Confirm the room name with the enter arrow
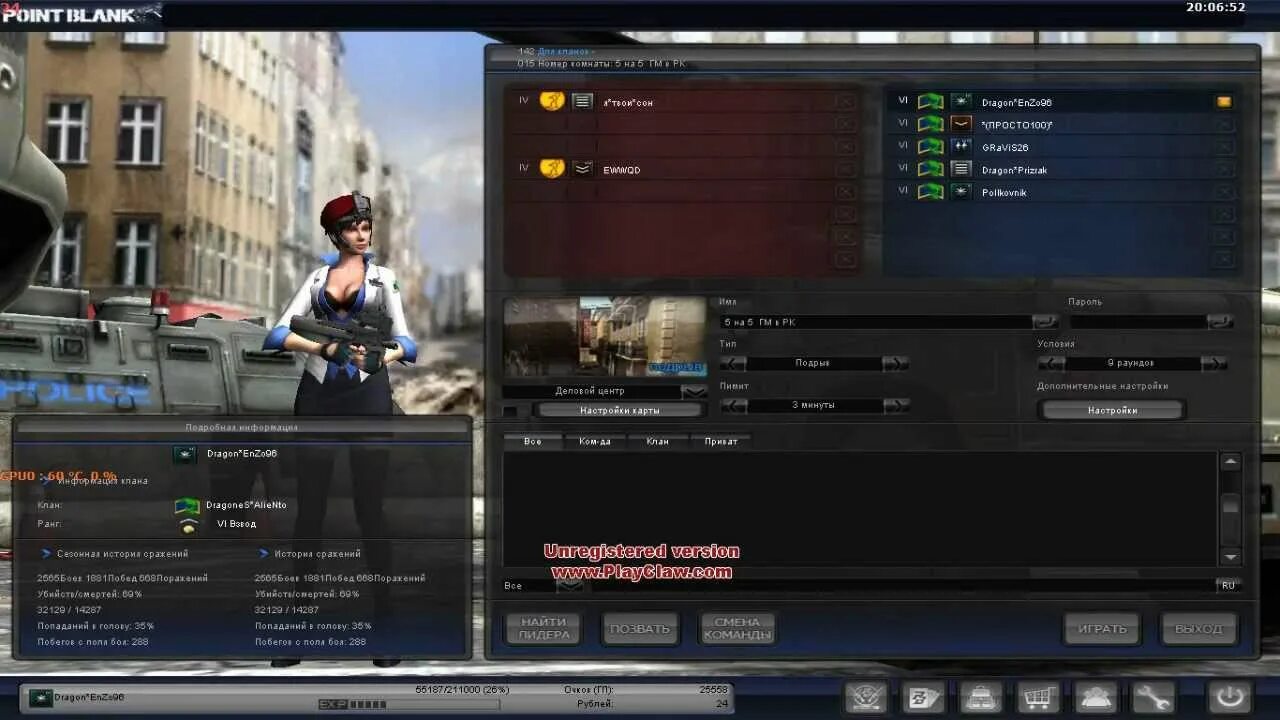The height and width of the screenshot is (720, 1280). pyautogui.click(x=1045, y=322)
